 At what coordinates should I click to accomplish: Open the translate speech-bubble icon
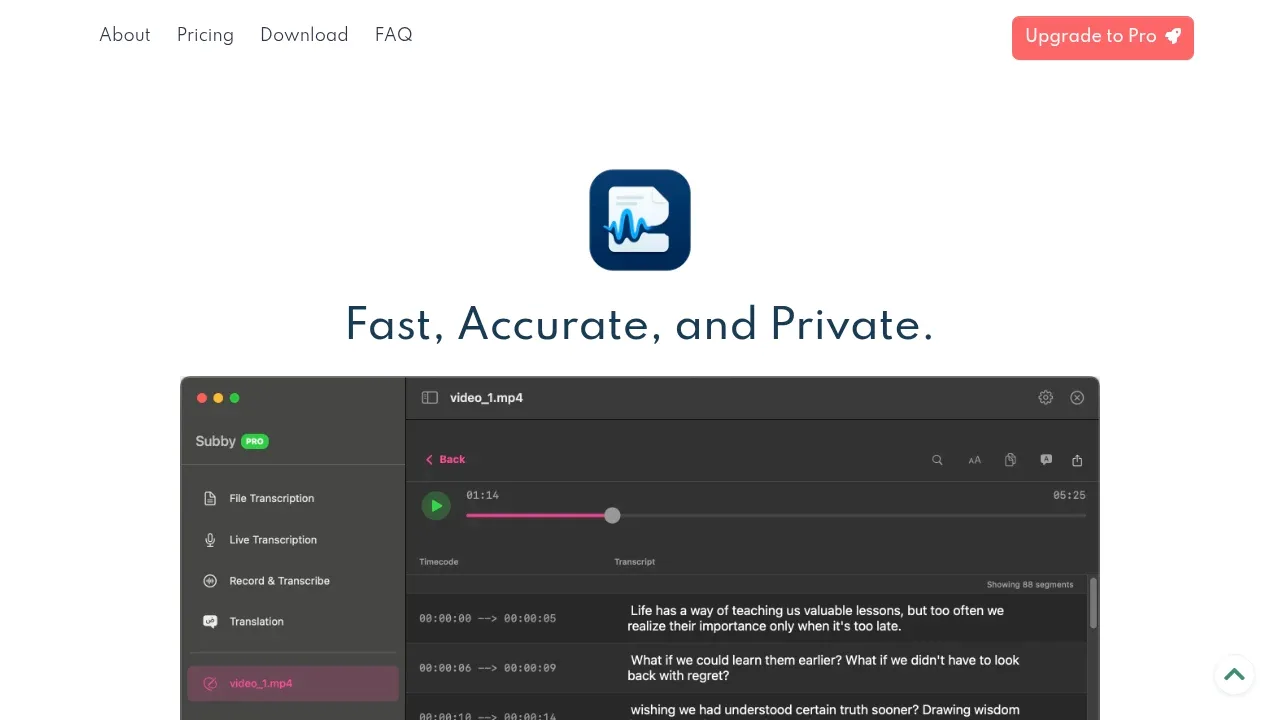tap(1046, 460)
